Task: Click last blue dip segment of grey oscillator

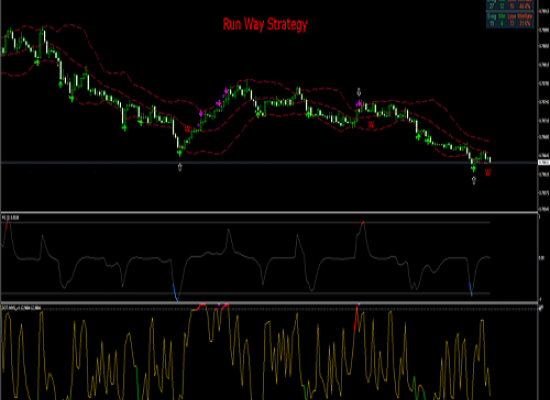Action: point(470,289)
